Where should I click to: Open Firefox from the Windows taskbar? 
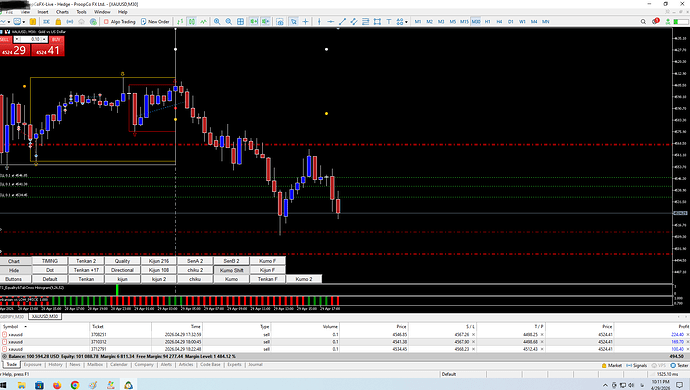pyautogui.click(x=57, y=385)
